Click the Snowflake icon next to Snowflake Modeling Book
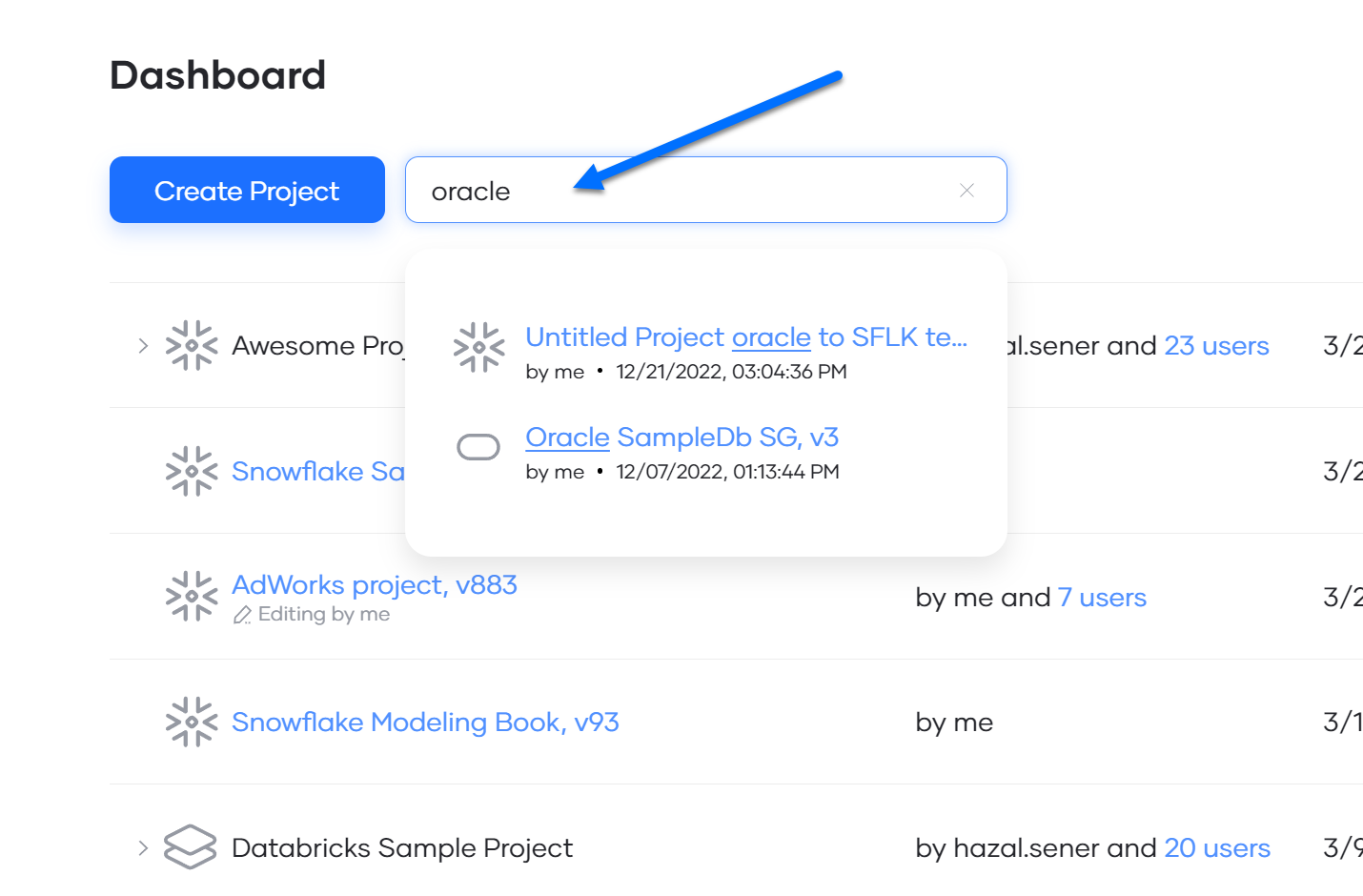1363x896 pixels. tap(191, 723)
